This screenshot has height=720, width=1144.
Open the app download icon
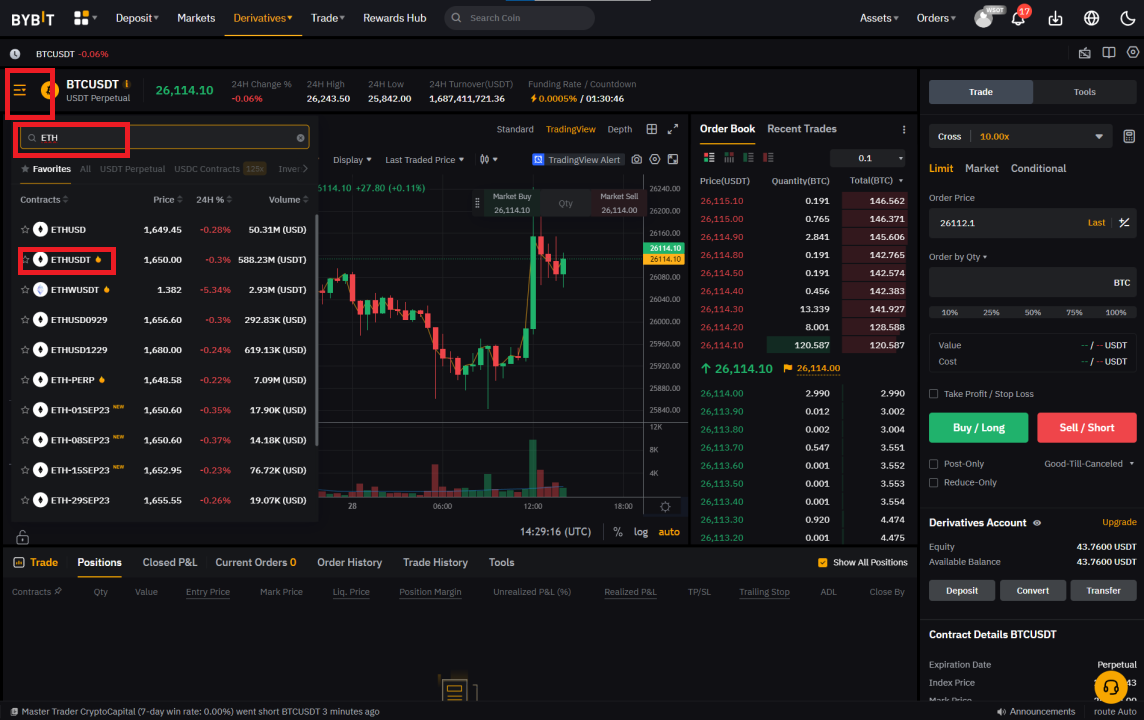[x=1055, y=18]
